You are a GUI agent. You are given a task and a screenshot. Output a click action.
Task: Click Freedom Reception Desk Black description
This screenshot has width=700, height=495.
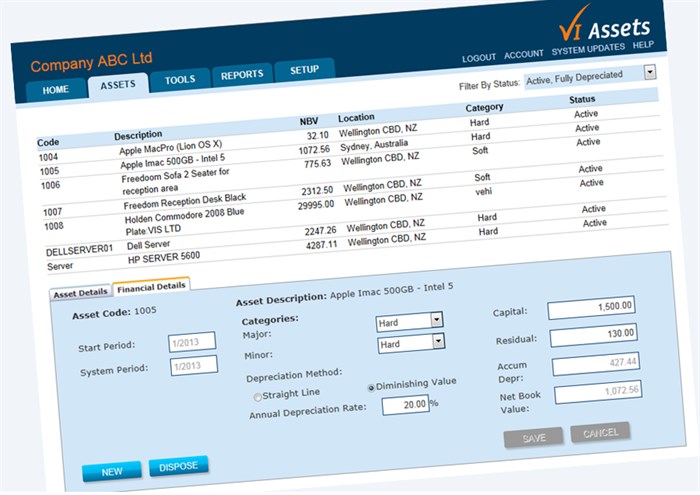pyautogui.click(x=185, y=202)
